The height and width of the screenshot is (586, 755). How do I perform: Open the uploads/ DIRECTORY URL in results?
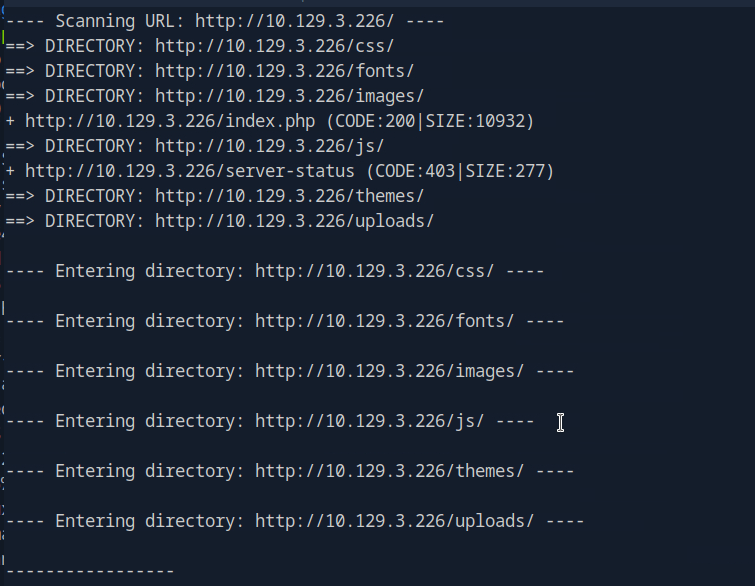coord(294,221)
